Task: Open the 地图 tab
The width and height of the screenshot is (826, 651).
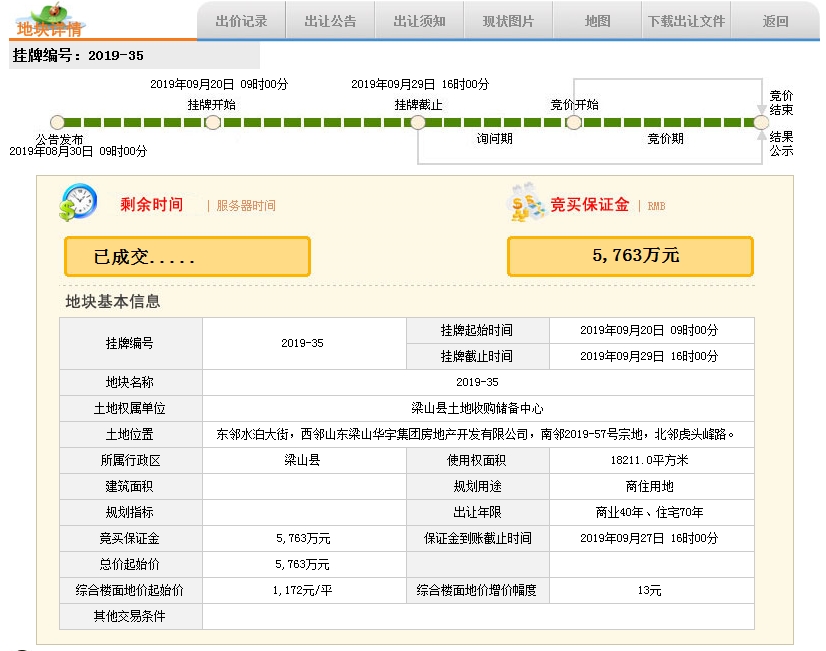Action: [x=597, y=21]
